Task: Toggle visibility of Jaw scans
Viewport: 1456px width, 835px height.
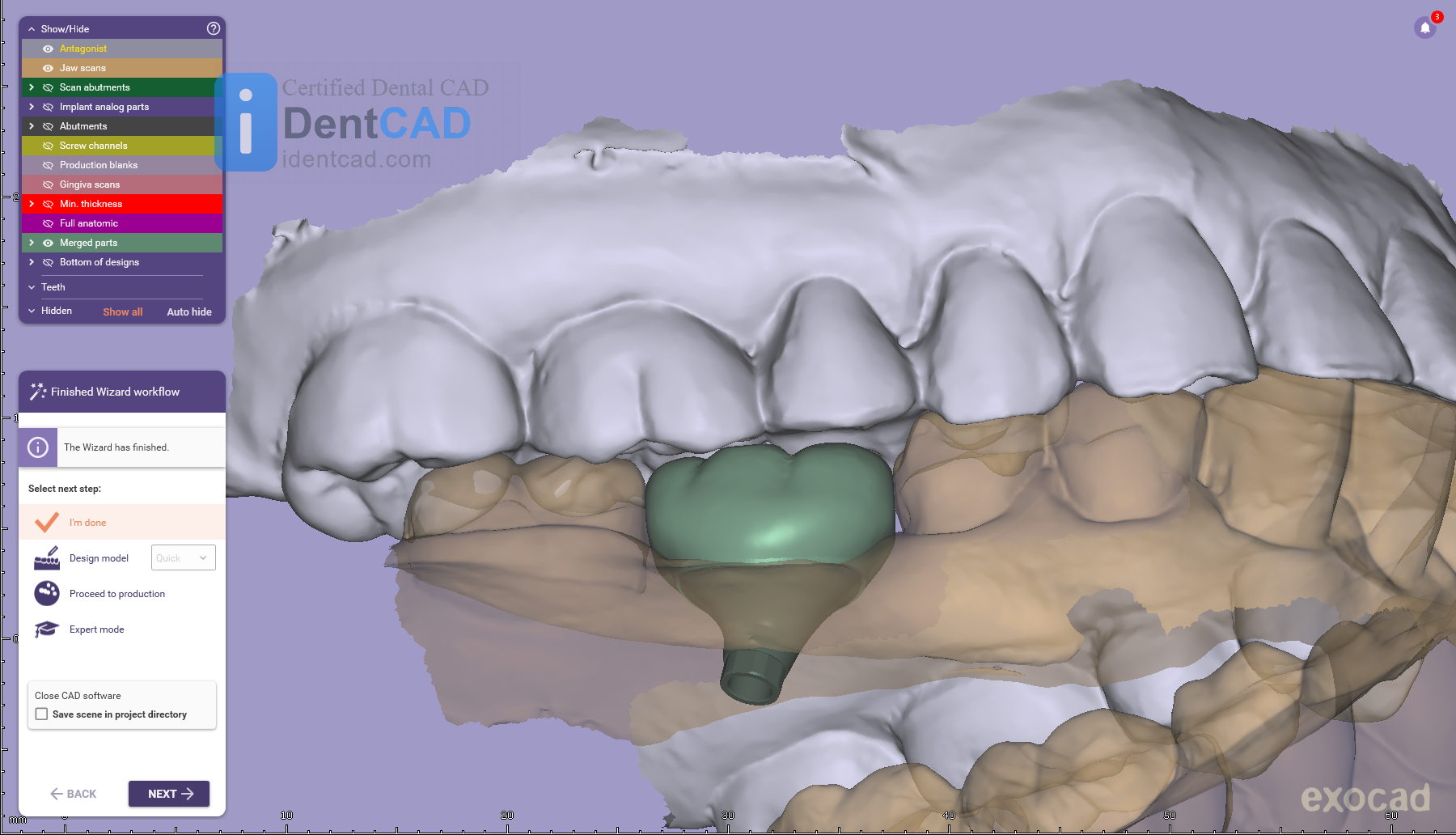Action: [x=48, y=68]
